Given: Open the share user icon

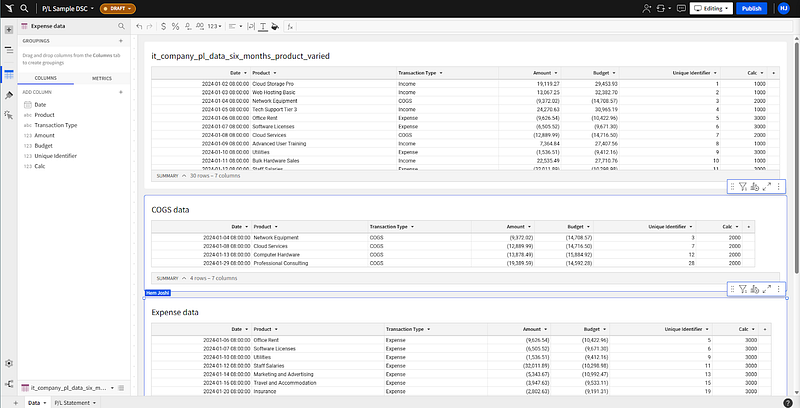Looking at the screenshot, I should point(647,8).
